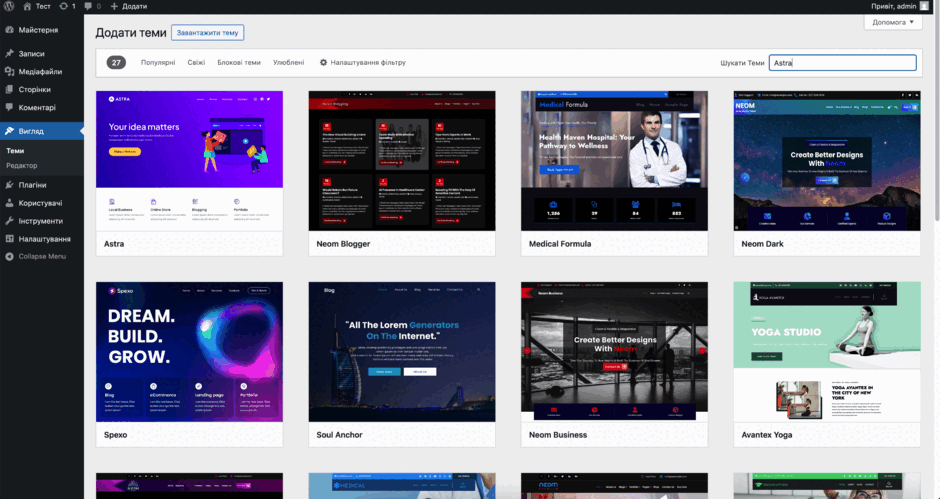Viewport: 940px width, 499px height.
Task: Open the Medical Formula theme thumbnail
Action: (614, 161)
